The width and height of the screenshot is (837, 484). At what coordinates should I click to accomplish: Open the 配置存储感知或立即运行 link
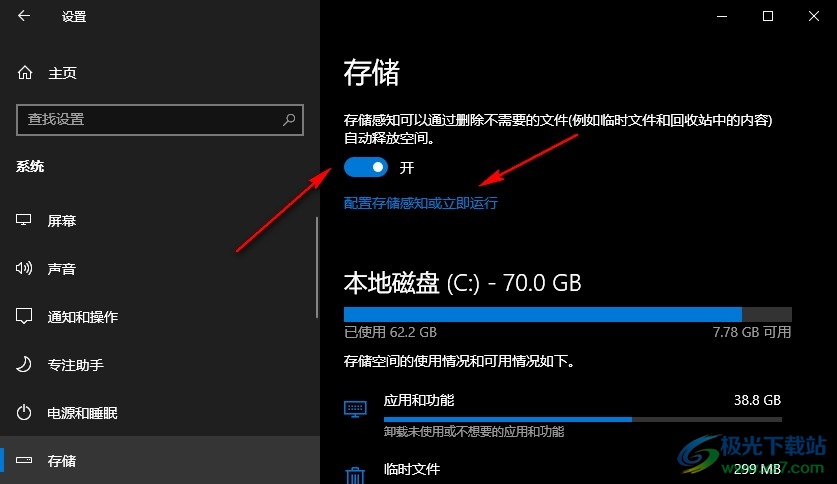[x=421, y=203]
